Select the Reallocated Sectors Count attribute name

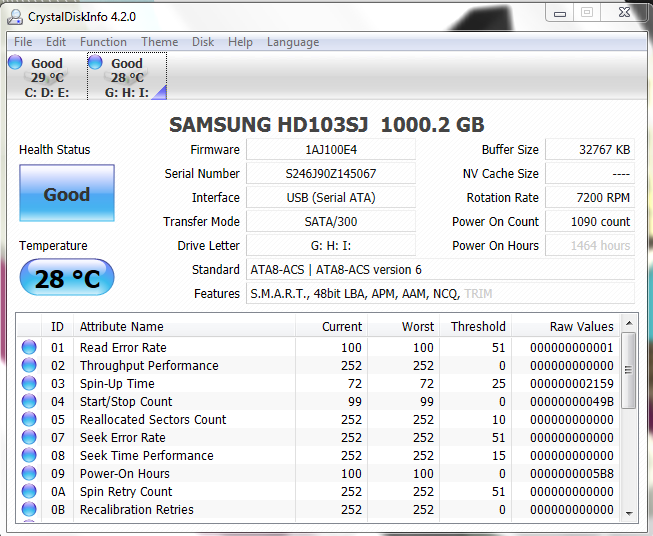[x=153, y=419]
